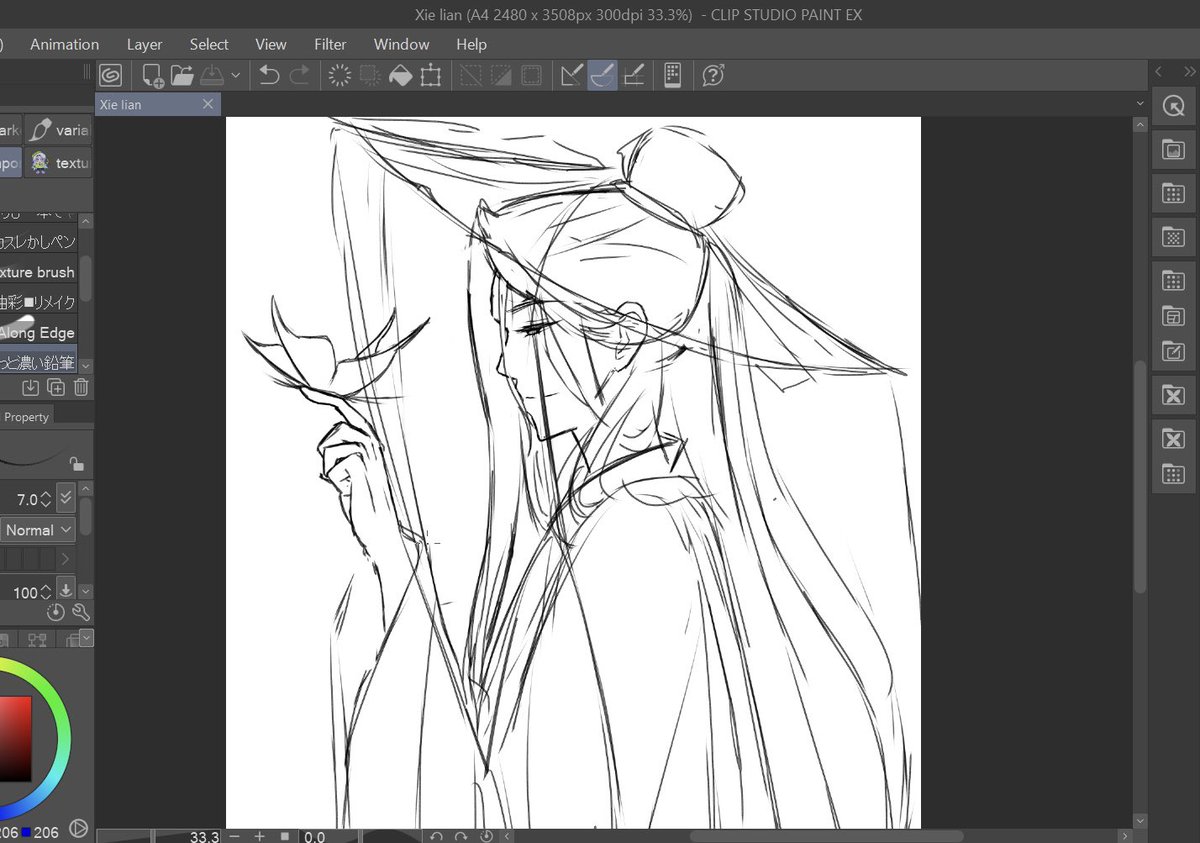Open the Window menu

[401, 44]
